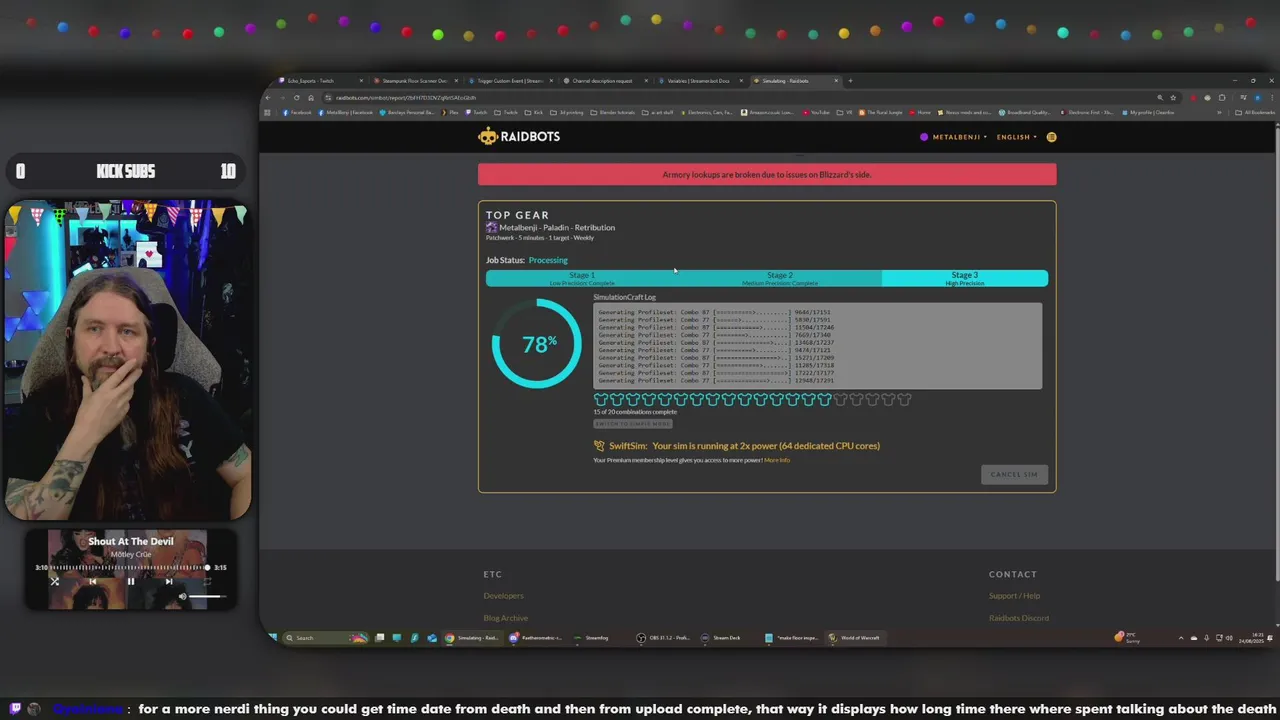Click the 78% circular progress indicator
Viewport: 1280px width, 720px height.
pyautogui.click(x=537, y=344)
